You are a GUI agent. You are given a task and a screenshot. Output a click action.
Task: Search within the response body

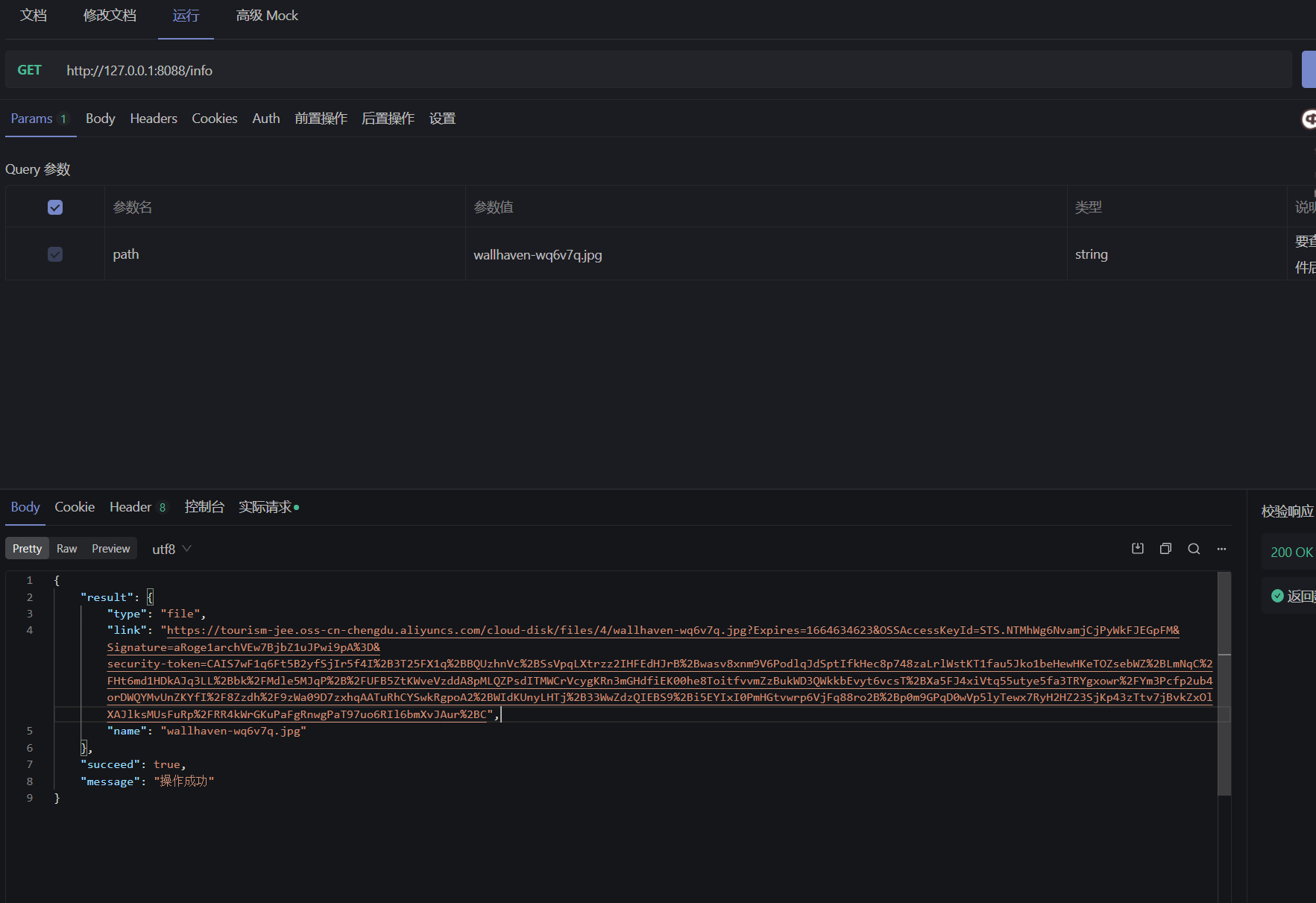coord(1194,548)
